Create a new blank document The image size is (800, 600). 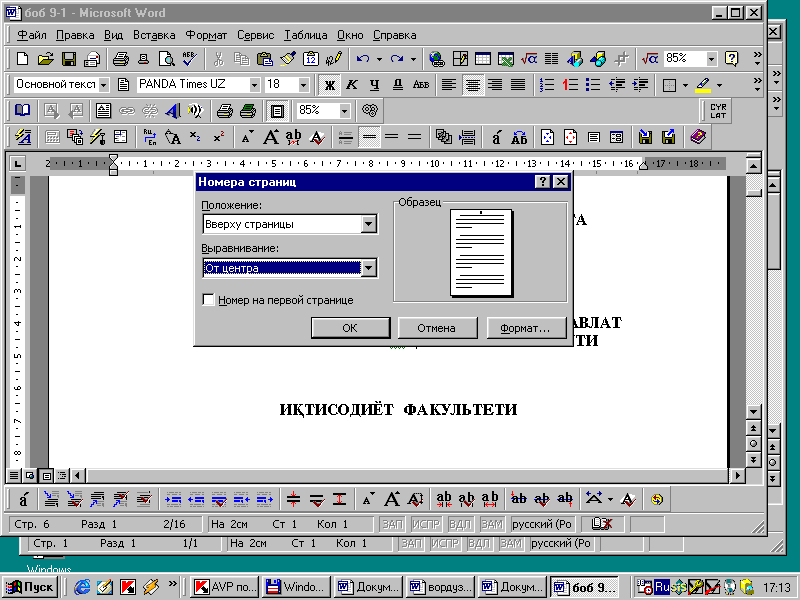point(22,59)
